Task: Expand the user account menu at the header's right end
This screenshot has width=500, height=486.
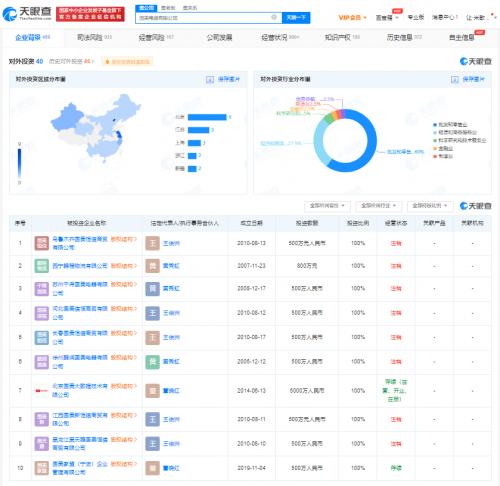Action: click(x=481, y=17)
